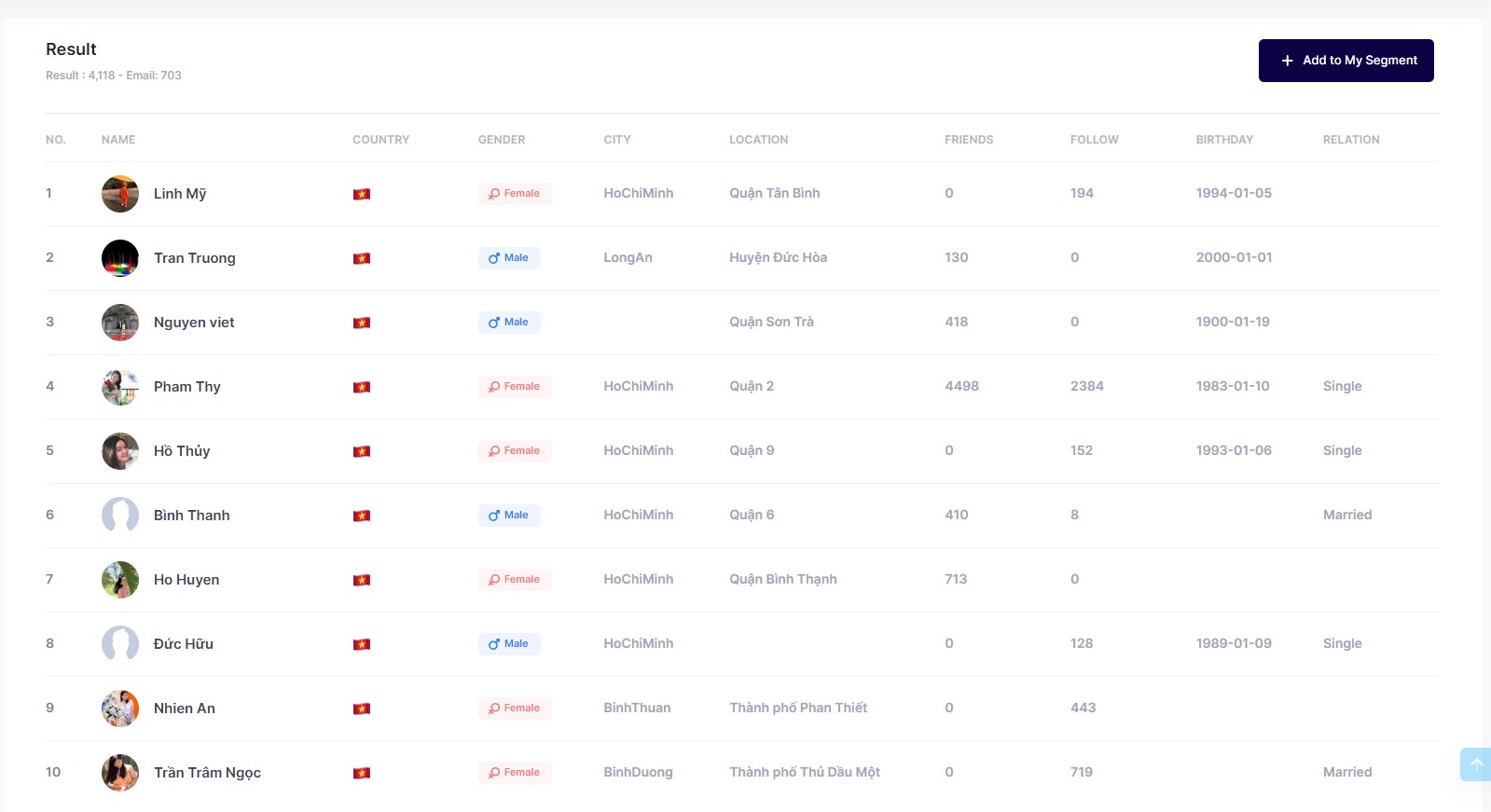Screen dimensions: 1491x812
Task: Click the Male badge for Đức Hữu
Action: pos(509,644)
